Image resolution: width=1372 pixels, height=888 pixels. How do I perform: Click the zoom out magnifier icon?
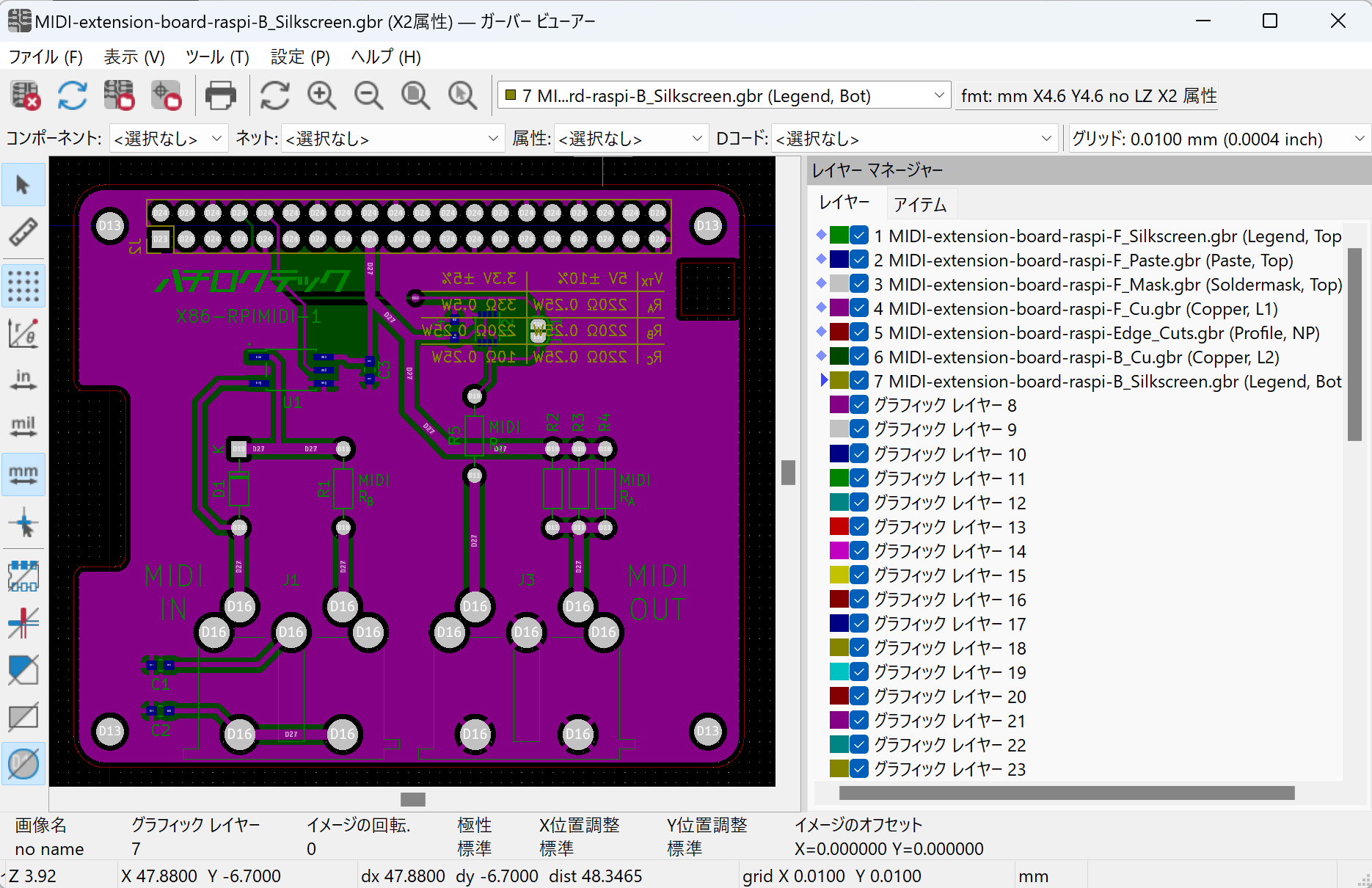pos(368,96)
